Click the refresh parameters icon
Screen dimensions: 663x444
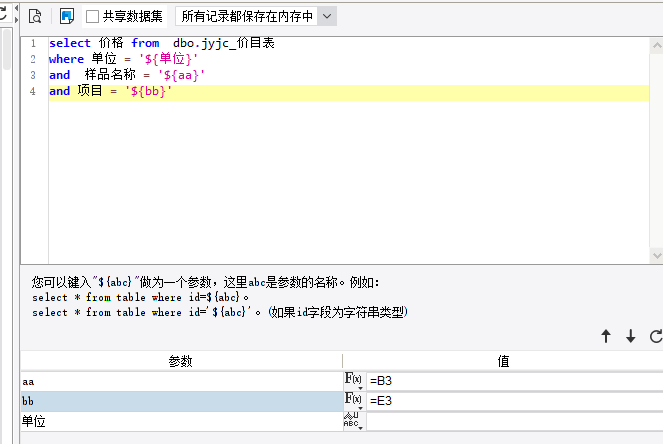click(656, 336)
